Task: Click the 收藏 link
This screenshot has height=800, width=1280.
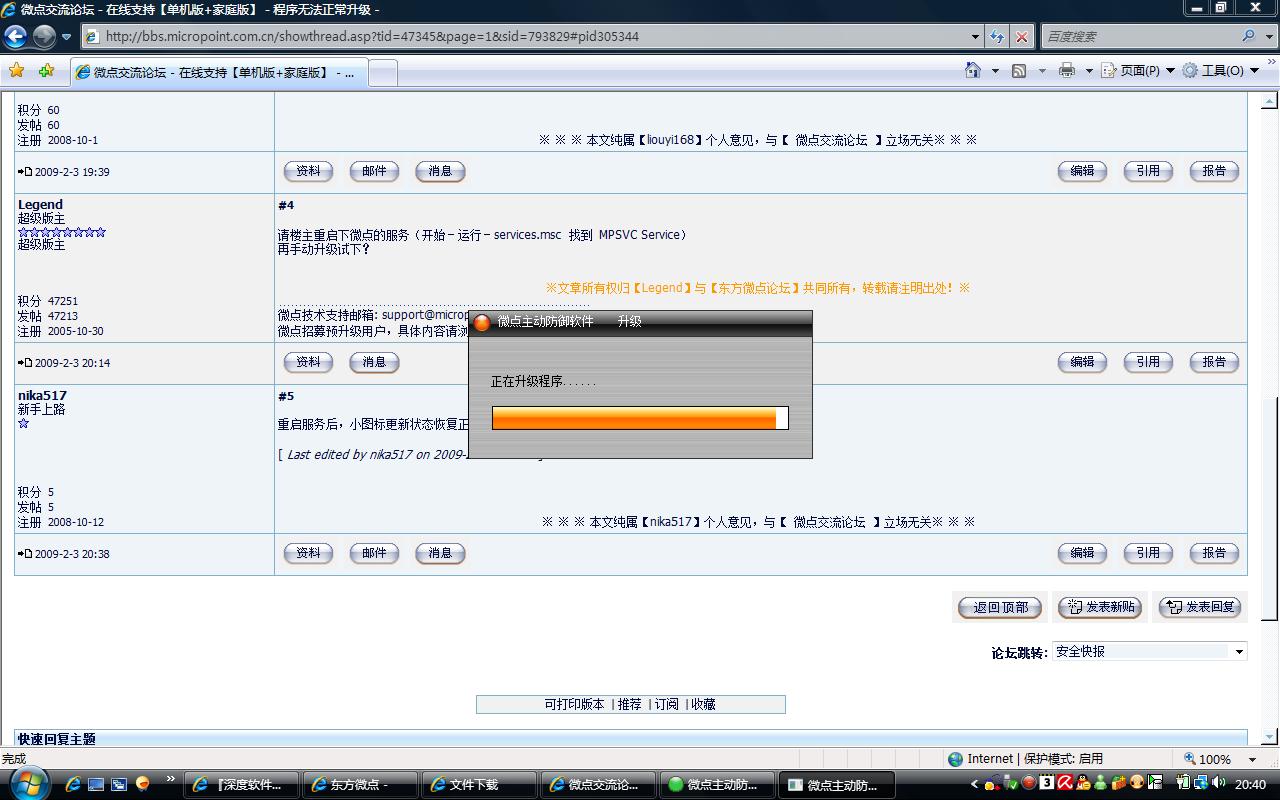Action: (x=704, y=704)
